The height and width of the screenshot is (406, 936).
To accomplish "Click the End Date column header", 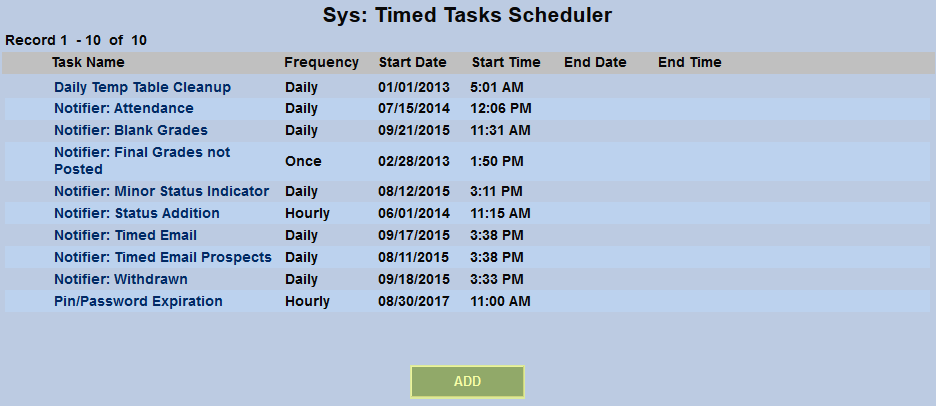I will pyautogui.click(x=595, y=62).
